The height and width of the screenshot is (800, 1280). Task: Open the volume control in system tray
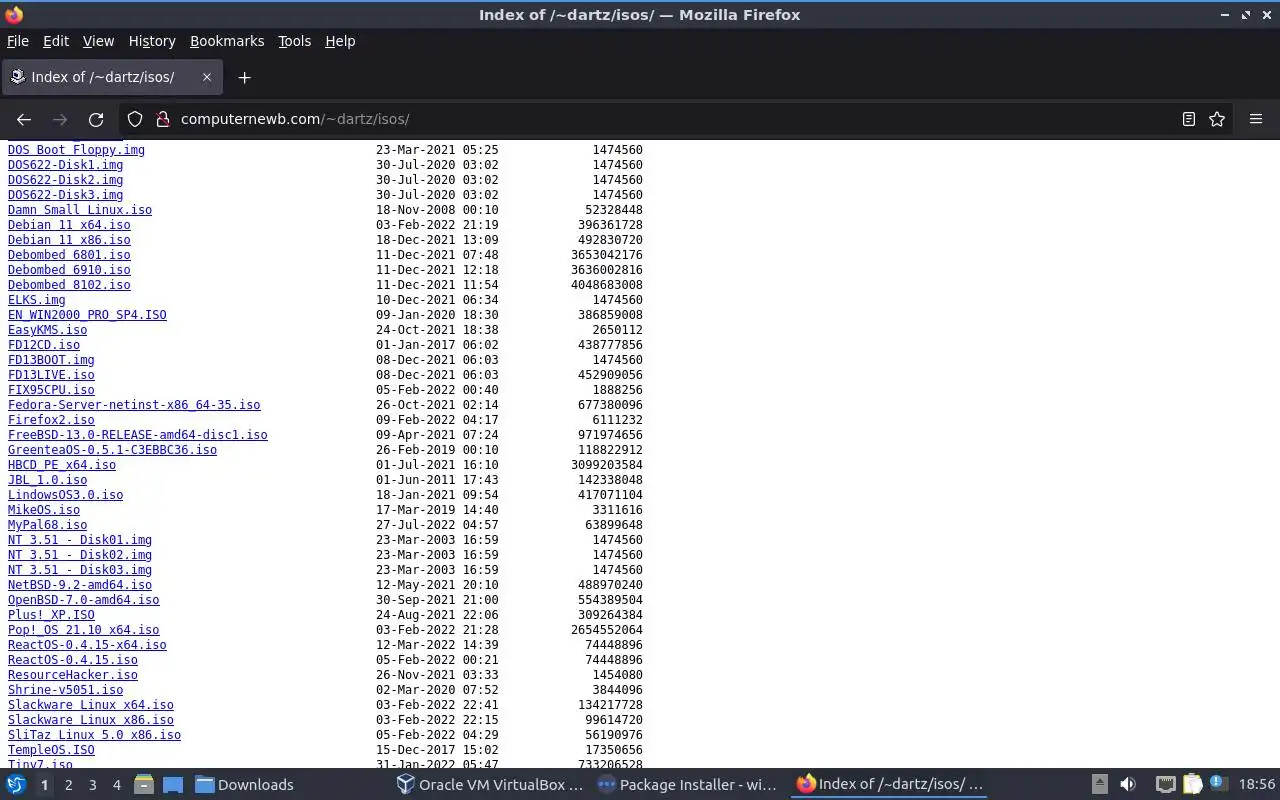[x=1128, y=784]
